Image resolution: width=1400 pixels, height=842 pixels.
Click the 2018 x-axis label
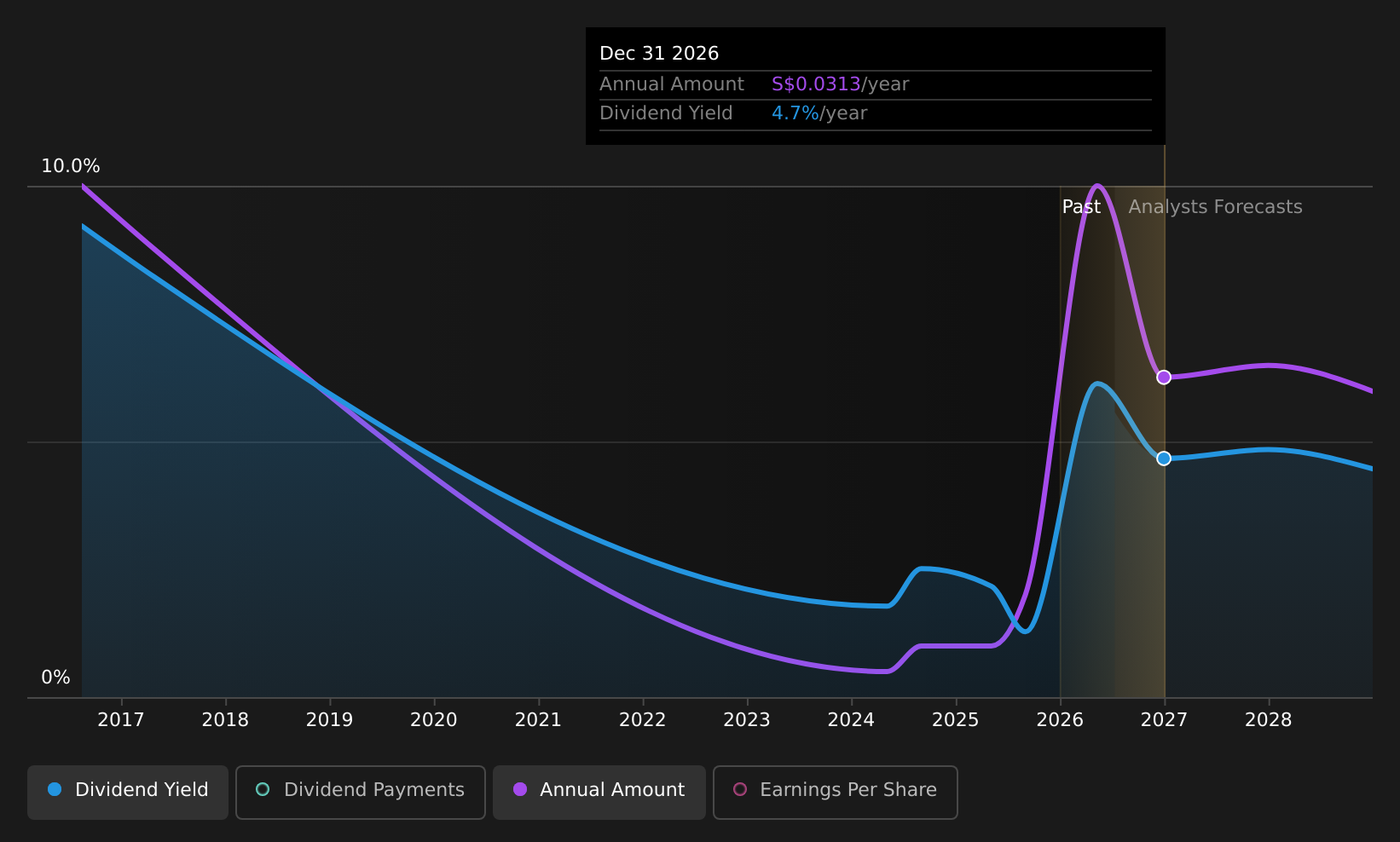pos(225,720)
